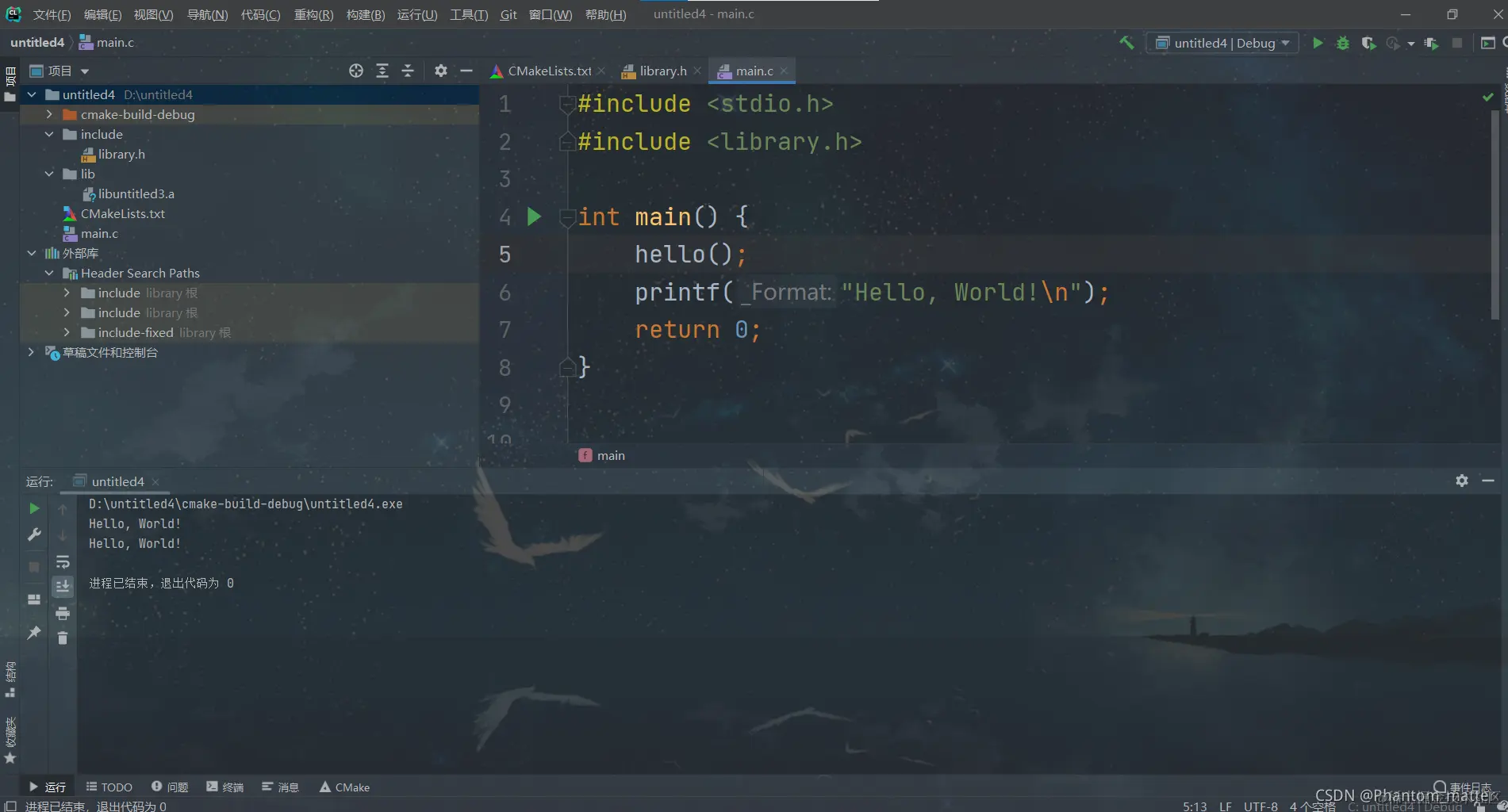The image size is (1508, 812).
Task: Clear the console with the trash icon
Action: coord(63,638)
